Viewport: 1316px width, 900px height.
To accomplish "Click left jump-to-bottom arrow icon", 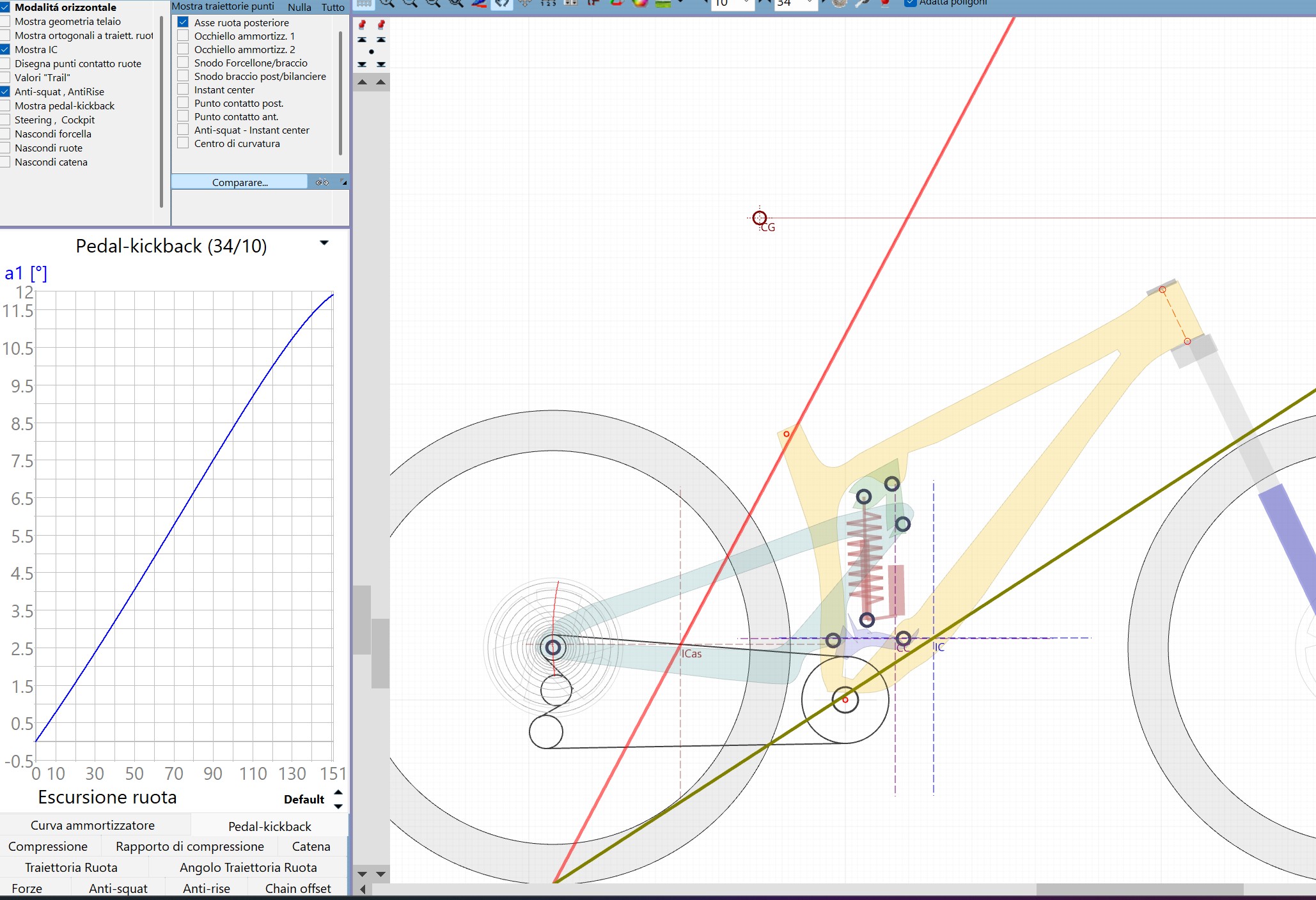I will (x=362, y=65).
